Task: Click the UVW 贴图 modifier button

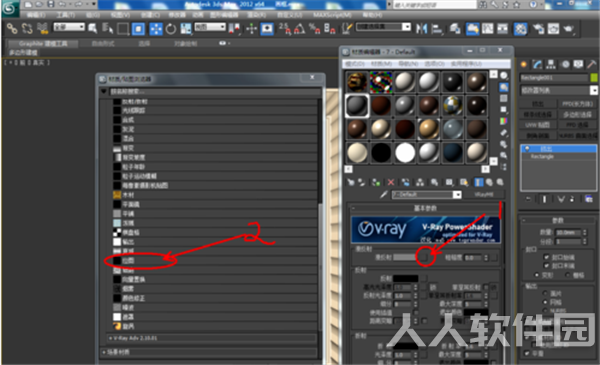Action: (538, 125)
